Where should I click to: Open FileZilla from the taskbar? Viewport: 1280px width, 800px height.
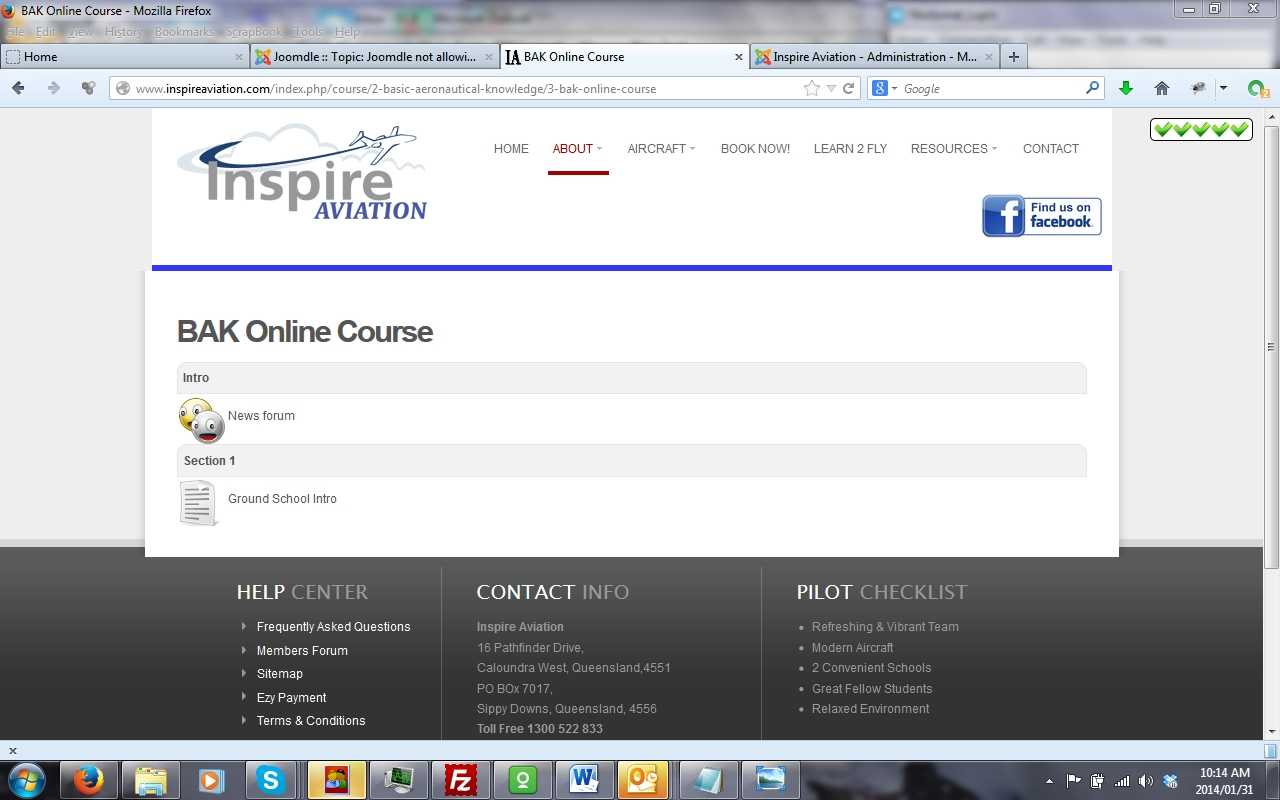tap(460, 779)
